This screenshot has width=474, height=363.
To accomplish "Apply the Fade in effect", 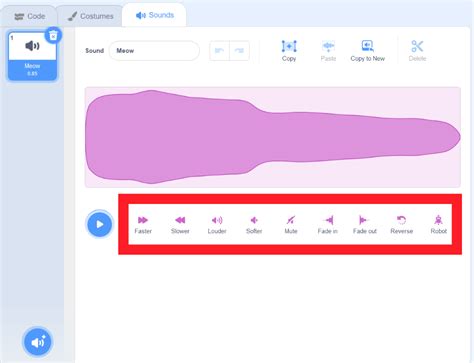I will click(328, 224).
